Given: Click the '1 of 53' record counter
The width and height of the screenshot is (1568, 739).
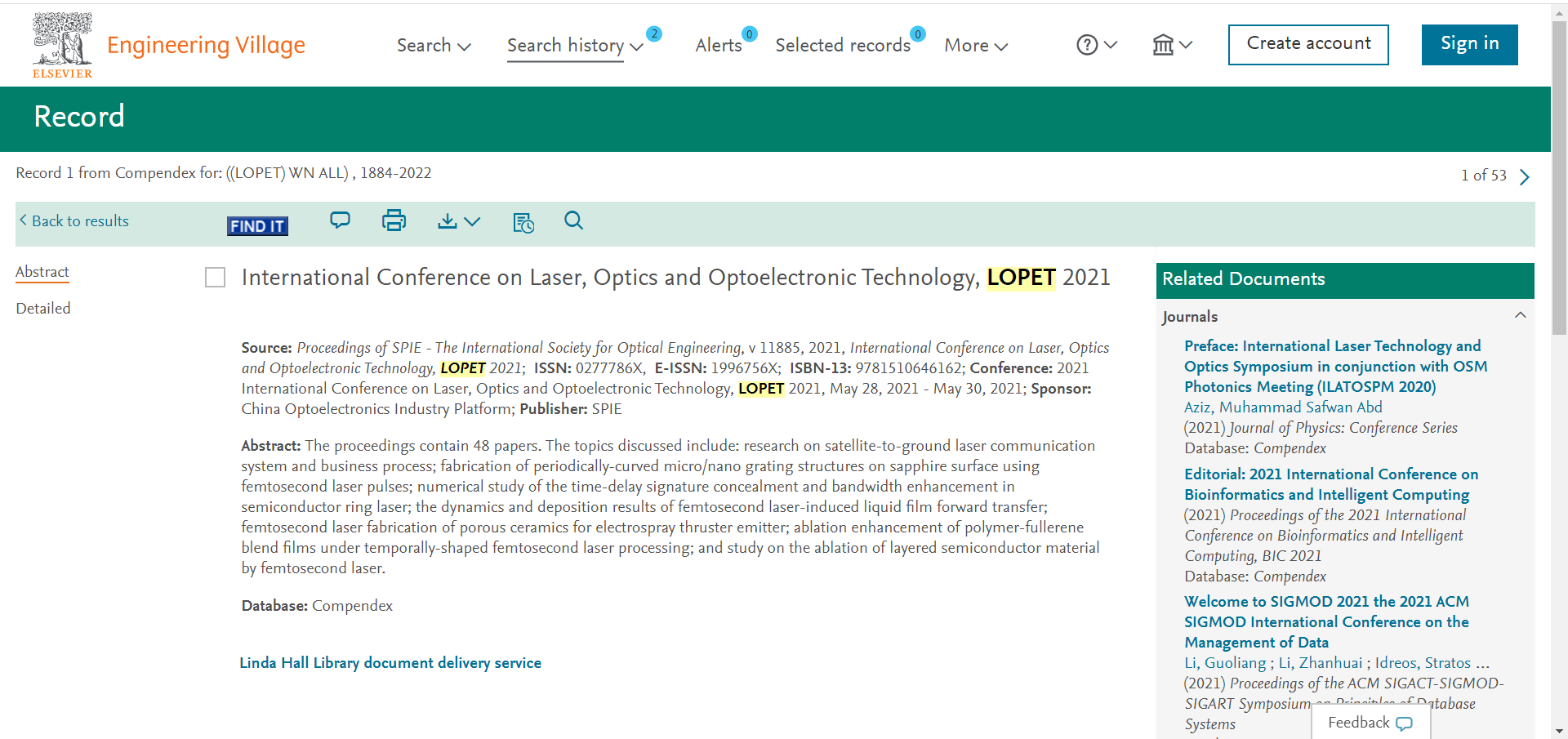Looking at the screenshot, I should click(x=1483, y=176).
